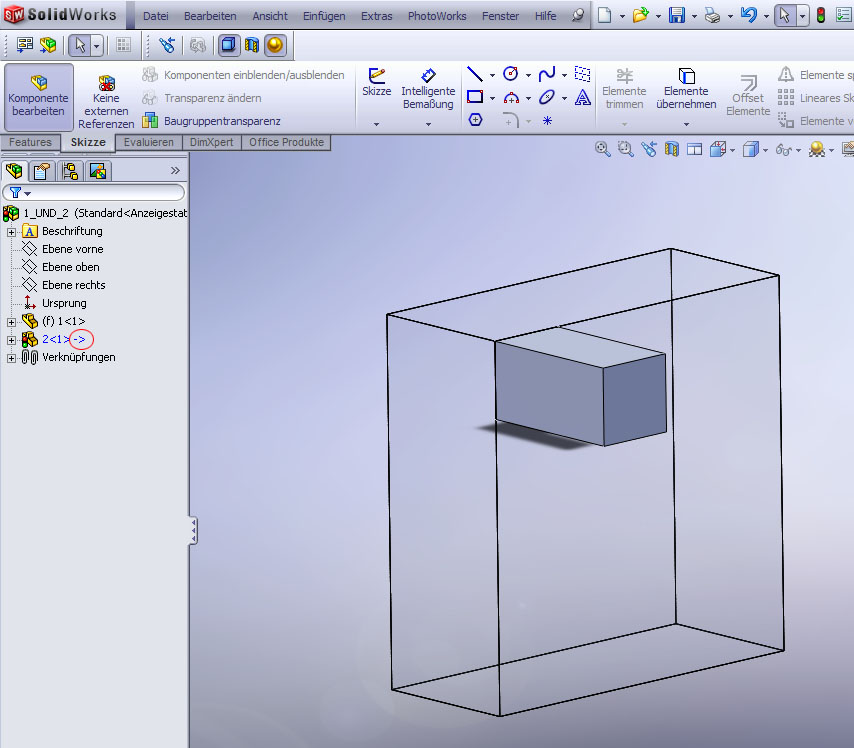
Task: Click the Rebuild traffic light icon
Action: pyautogui.click(x=821, y=15)
